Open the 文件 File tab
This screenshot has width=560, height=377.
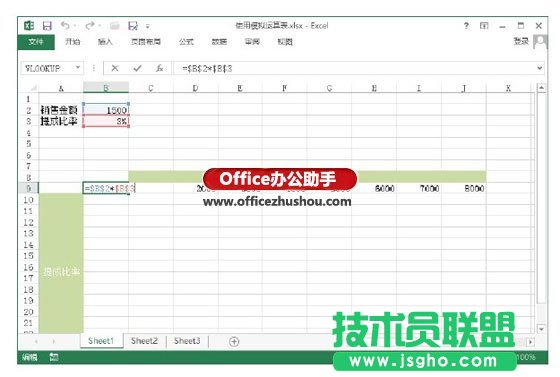pos(36,42)
